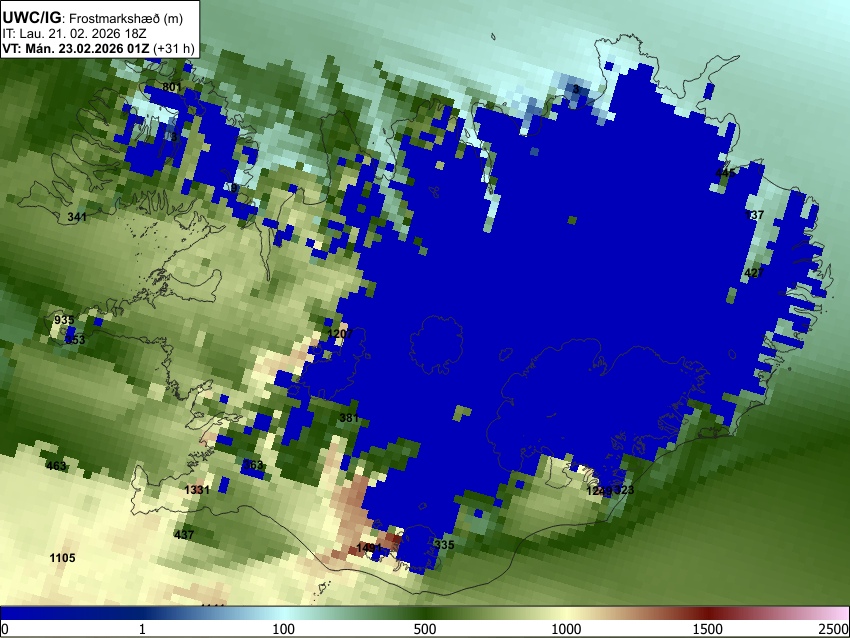Viewport: 850px width, 638px height.
Task: Click the 341 value on the map
Action: 77,217
